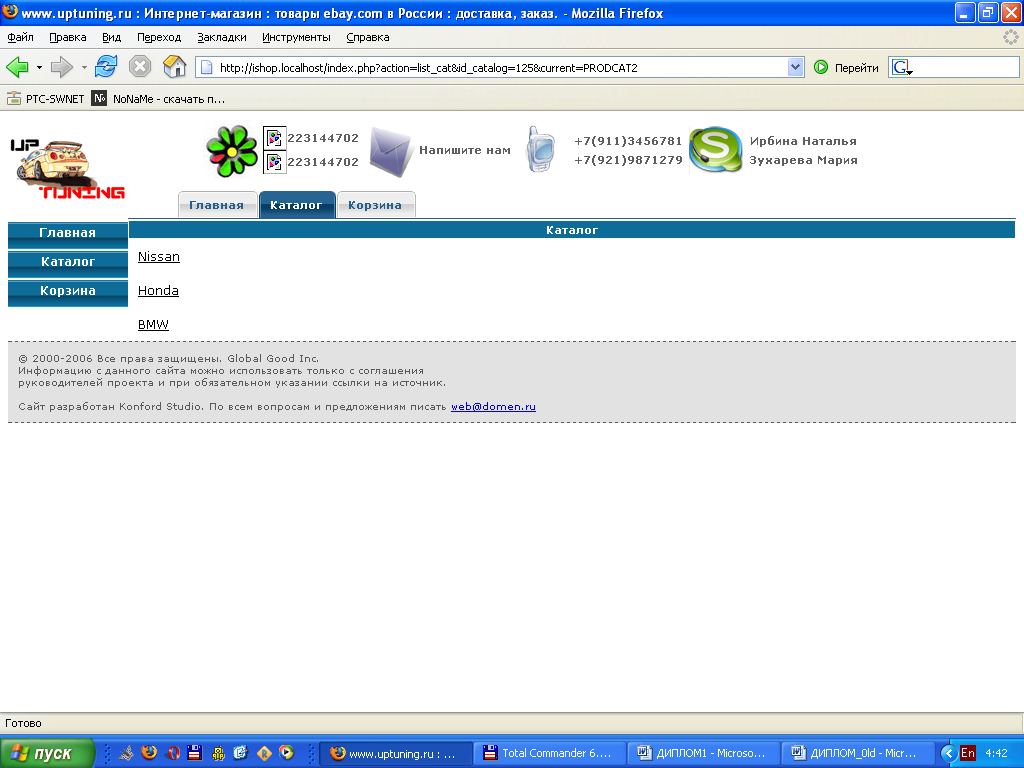Click the second ICQ status image icon
The height and width of the screenshot is (768, 1024).
tap(274, 162)
